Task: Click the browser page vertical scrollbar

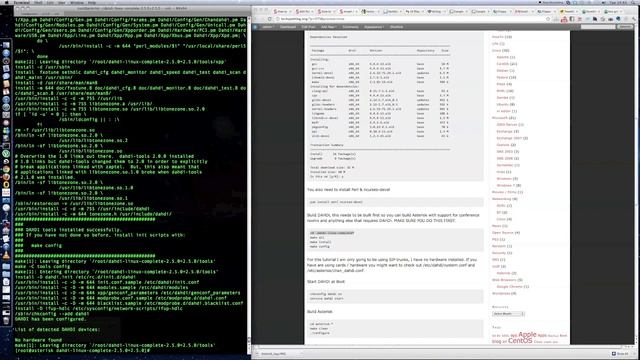Action: click(637, 184)
